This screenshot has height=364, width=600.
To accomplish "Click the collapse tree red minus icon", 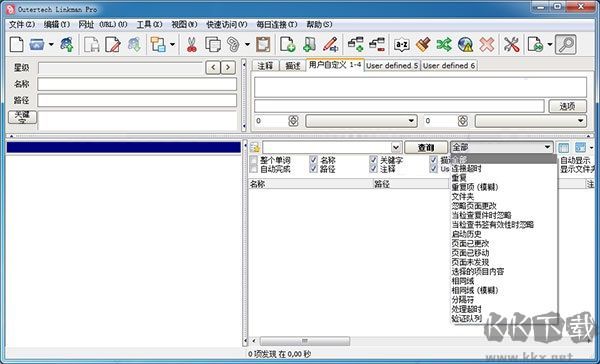I will tap(377, 45).
